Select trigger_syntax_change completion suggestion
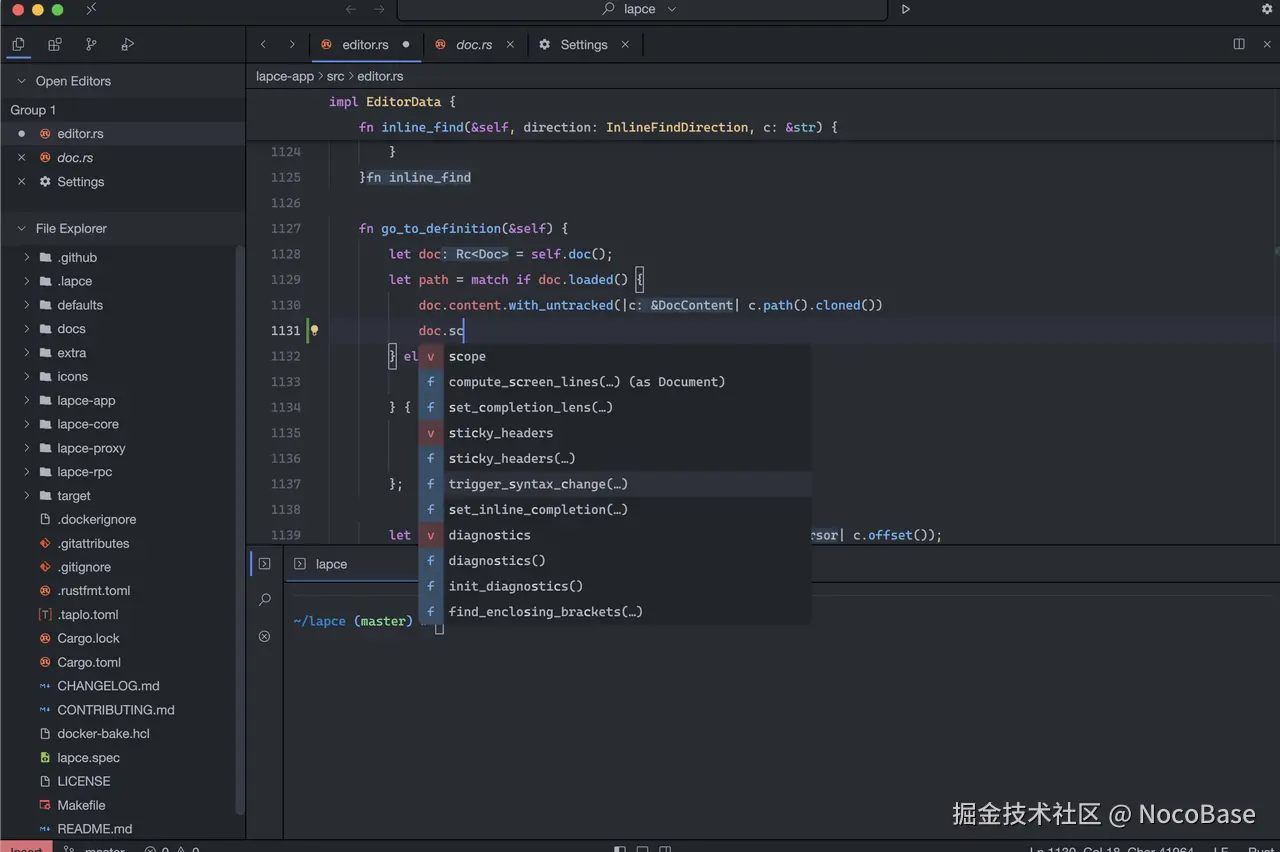1280x852 pixels. coord(538,484)
